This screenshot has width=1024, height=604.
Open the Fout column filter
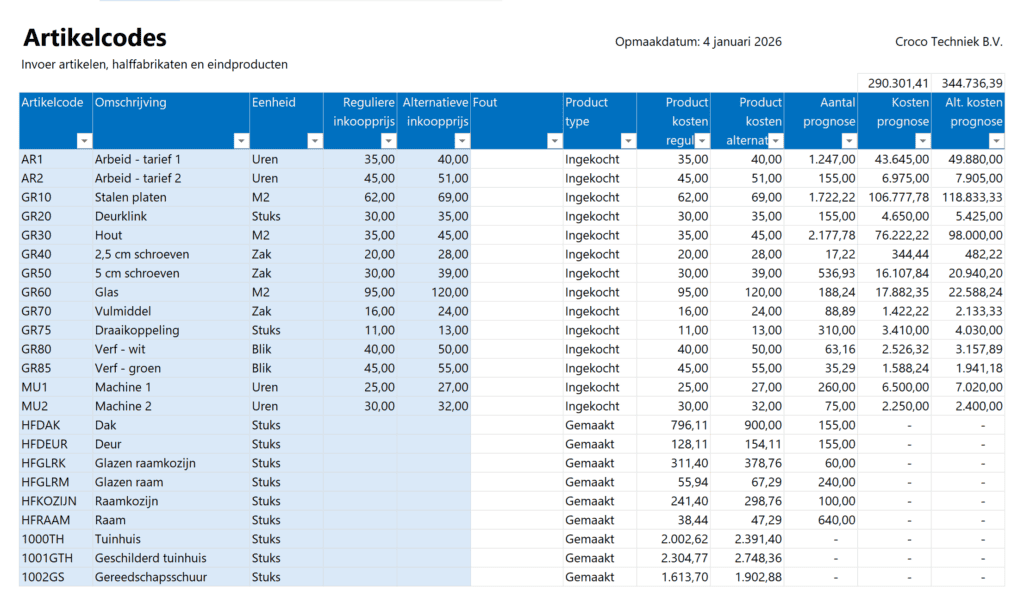coord(554,140)
